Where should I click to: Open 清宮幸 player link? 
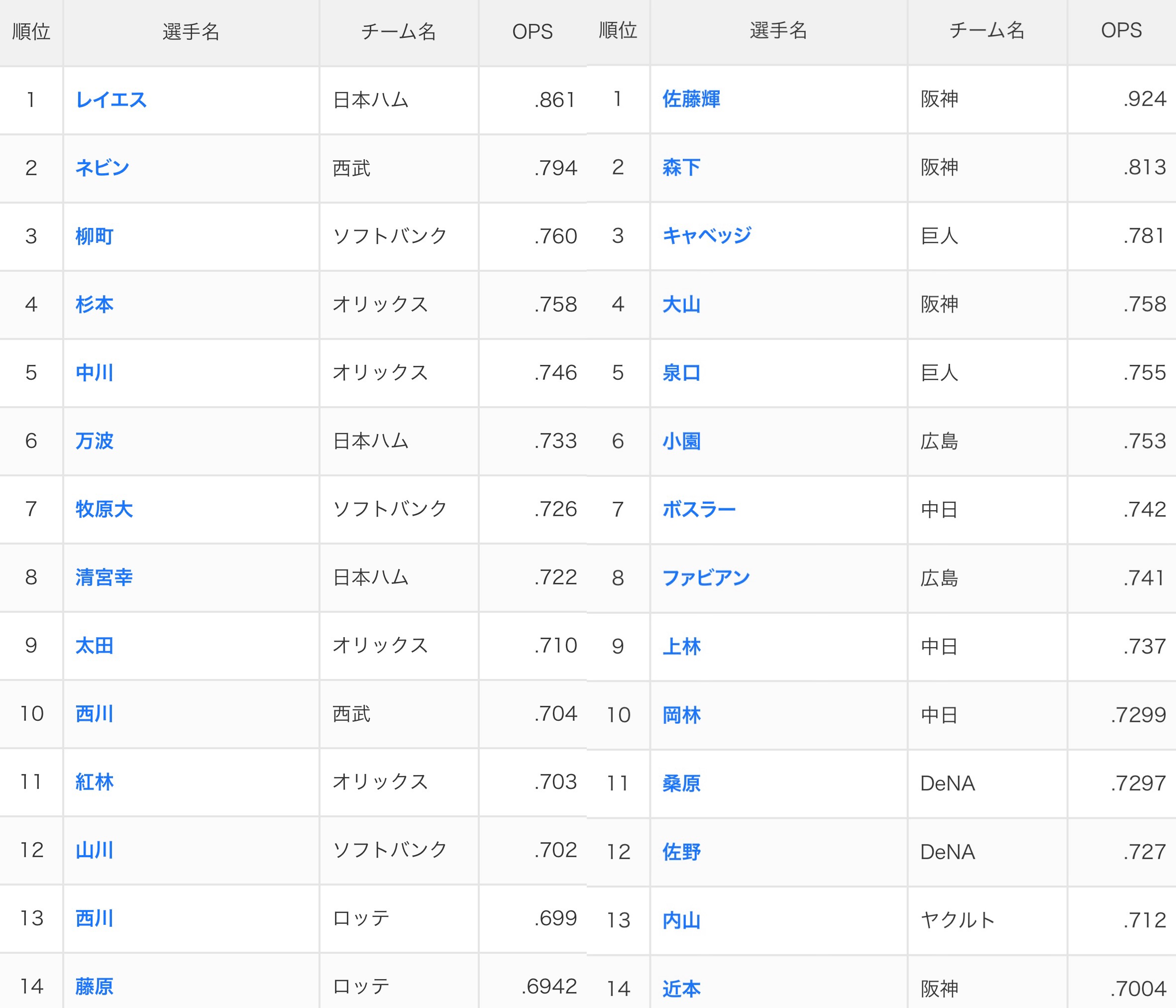[x=104, y=577]
